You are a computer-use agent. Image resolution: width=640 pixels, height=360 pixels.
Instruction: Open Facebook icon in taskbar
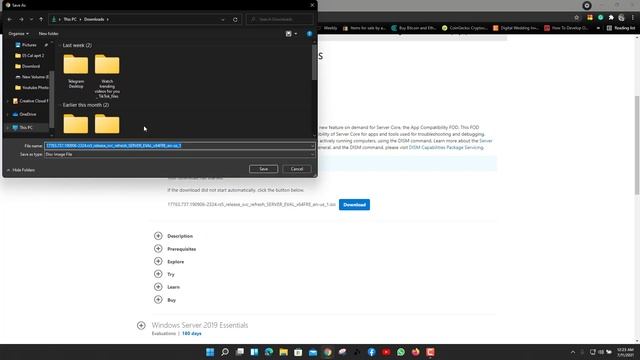click(371, 352)
